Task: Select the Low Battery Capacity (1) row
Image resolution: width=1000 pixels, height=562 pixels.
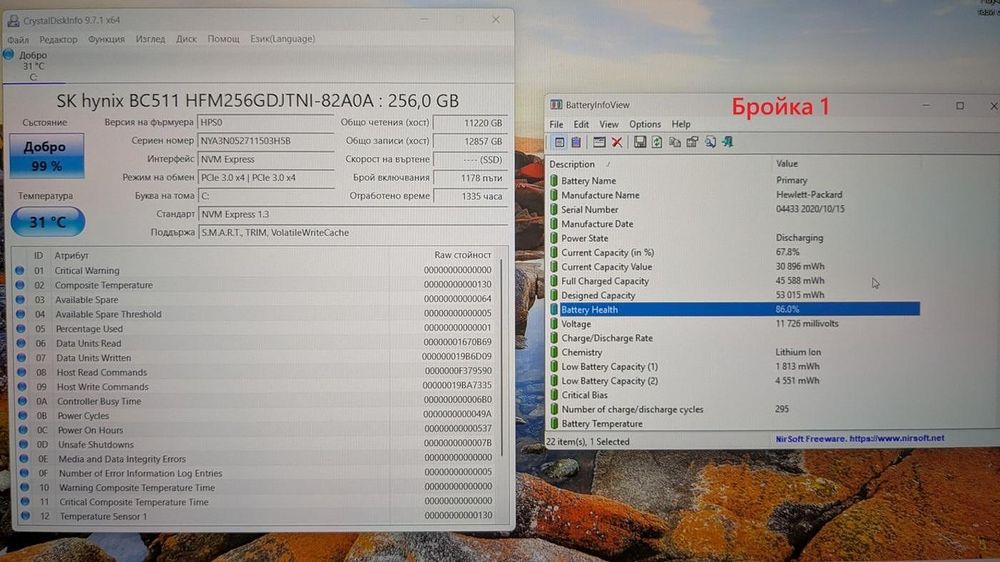Action: pyautogui.click(x=734, y=367)
